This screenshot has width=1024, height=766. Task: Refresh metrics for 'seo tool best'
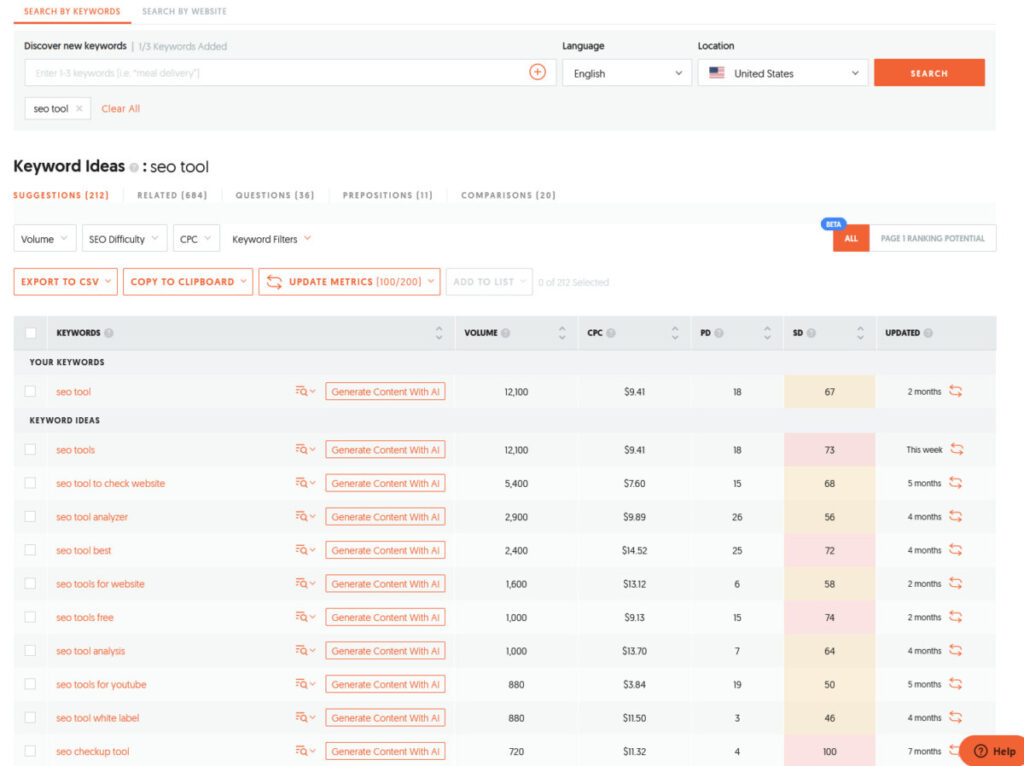[x=955, y=550]
